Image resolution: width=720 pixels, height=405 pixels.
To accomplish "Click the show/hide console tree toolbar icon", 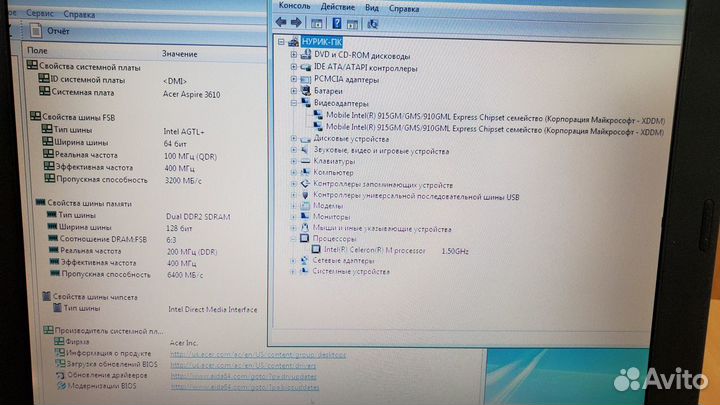I will coord(316,23).
